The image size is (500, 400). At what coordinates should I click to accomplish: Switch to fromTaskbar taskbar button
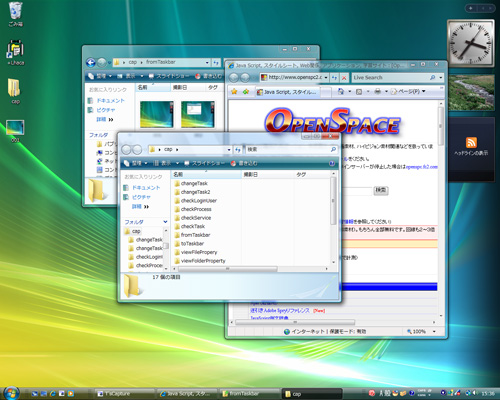click(250, 394)
